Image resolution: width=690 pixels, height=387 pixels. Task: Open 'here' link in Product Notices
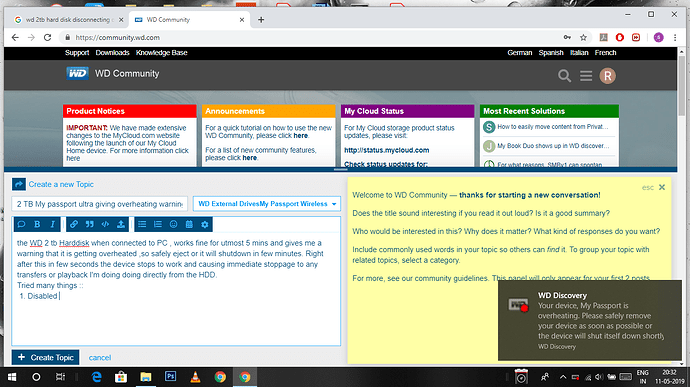point(73,158)
